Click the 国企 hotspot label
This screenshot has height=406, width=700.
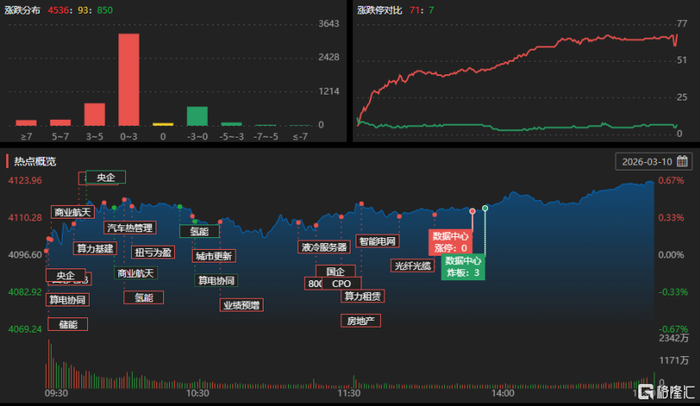pos(335,271)
